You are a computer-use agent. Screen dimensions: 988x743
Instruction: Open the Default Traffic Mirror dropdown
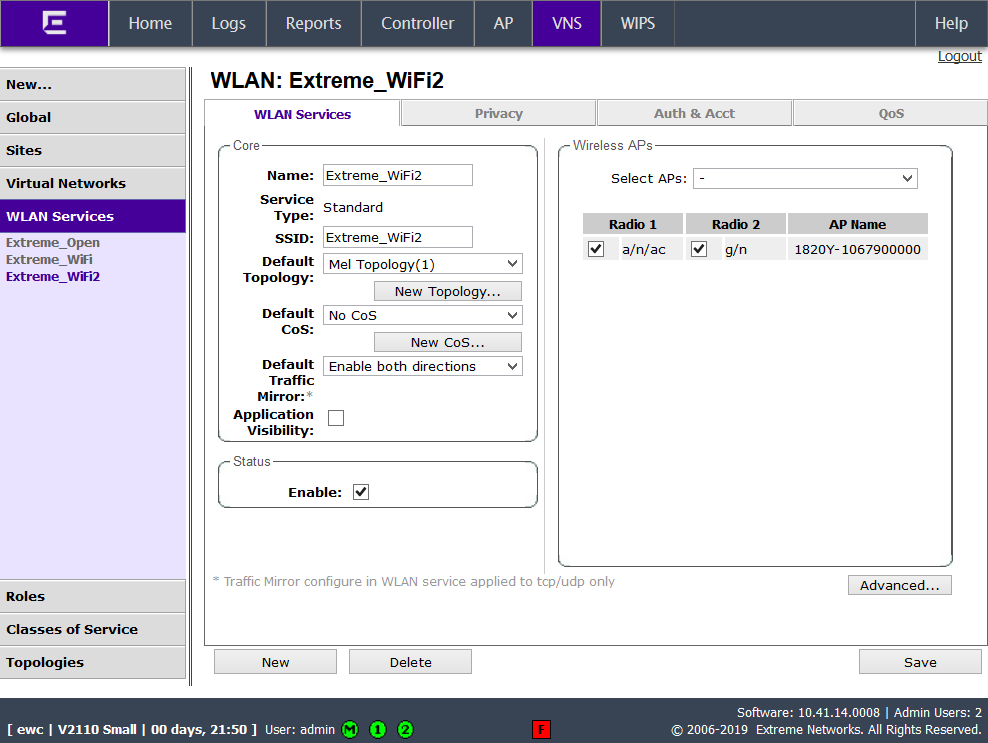pos(423,366)
